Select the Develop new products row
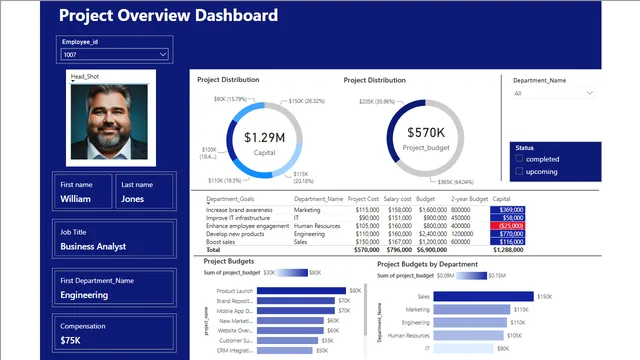The width and height of the screenshot is (640, 360). [x=365, y=234]
